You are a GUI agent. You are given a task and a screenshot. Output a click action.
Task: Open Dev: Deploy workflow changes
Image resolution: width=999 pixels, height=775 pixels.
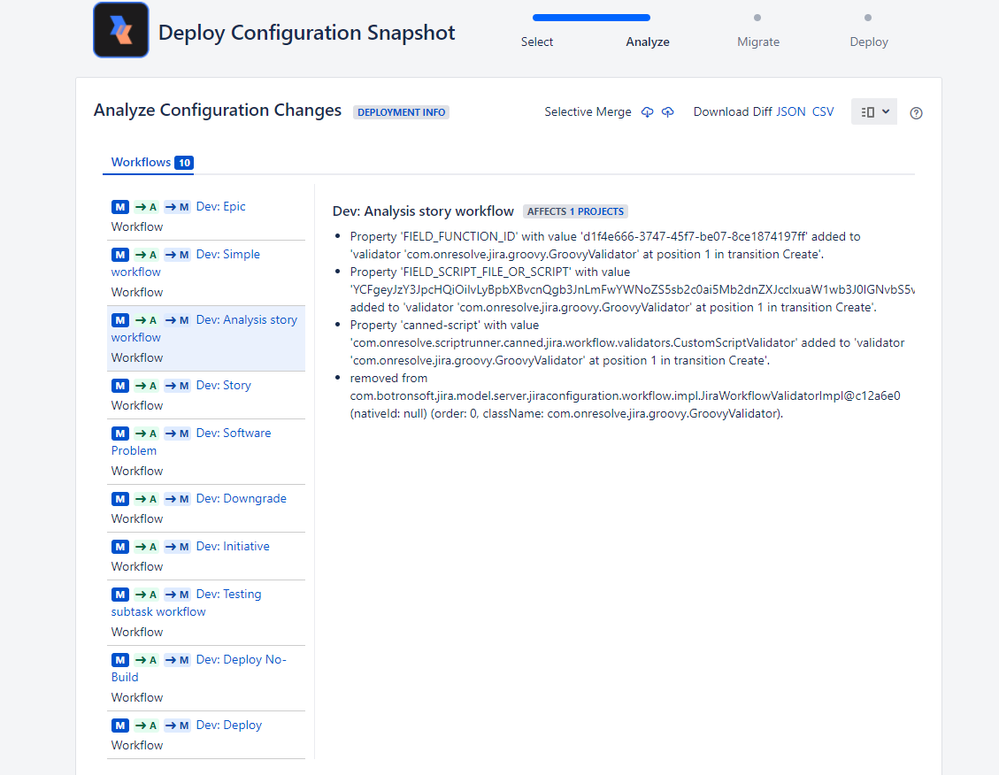(x=229, y=725)
